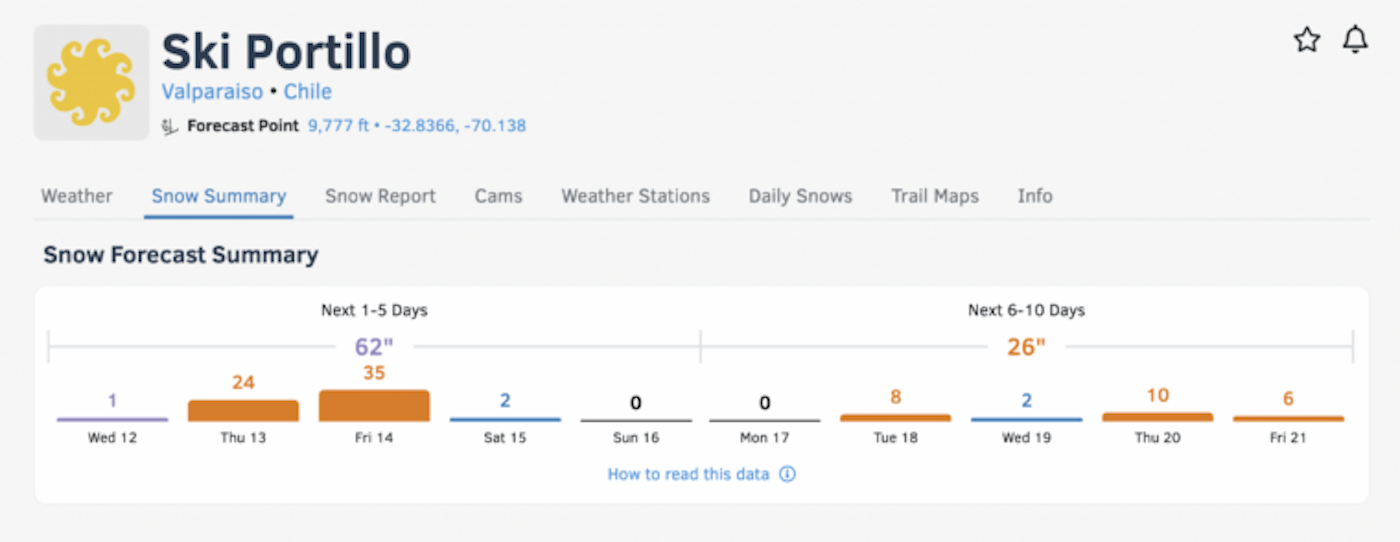Screen dimensions: 1400x542
Task: Click the info icon beside How to read this data
Action: click(x=788, y=474)
